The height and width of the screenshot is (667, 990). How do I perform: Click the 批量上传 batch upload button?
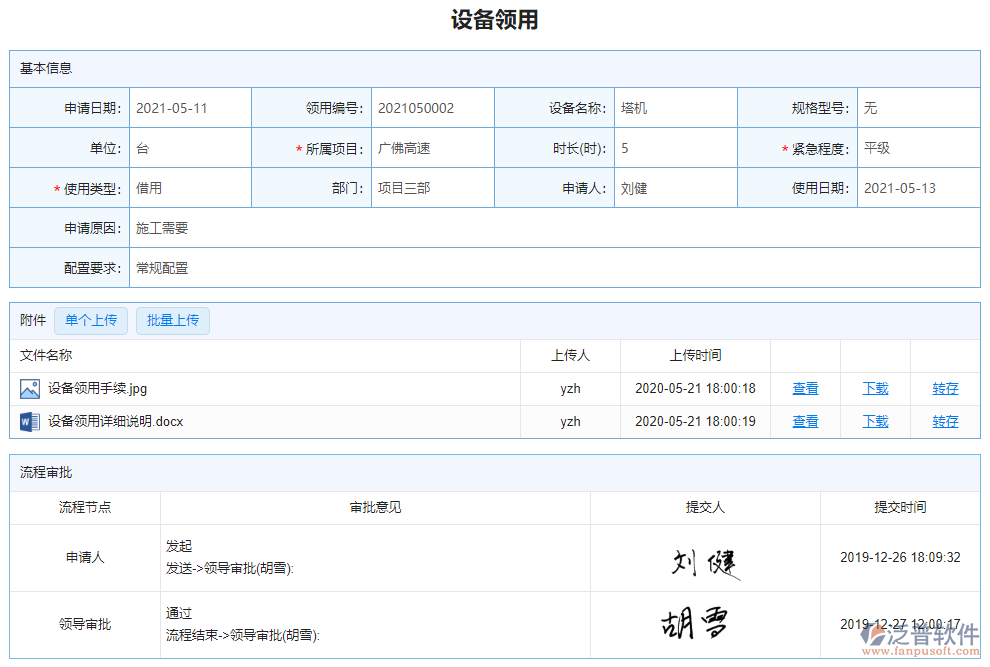[172, 320]
